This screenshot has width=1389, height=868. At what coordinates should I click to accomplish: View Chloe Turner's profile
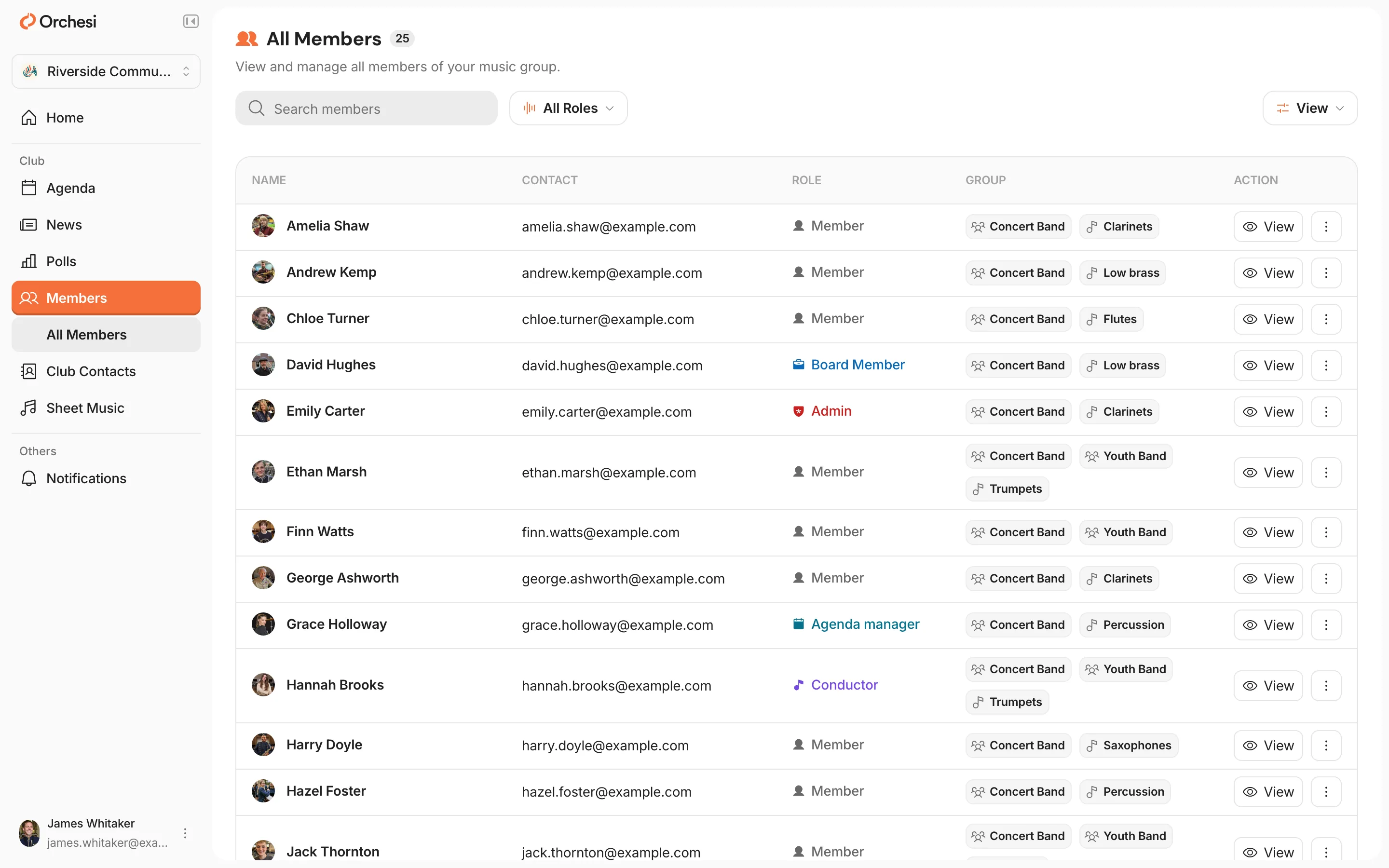pos(1268,319)
